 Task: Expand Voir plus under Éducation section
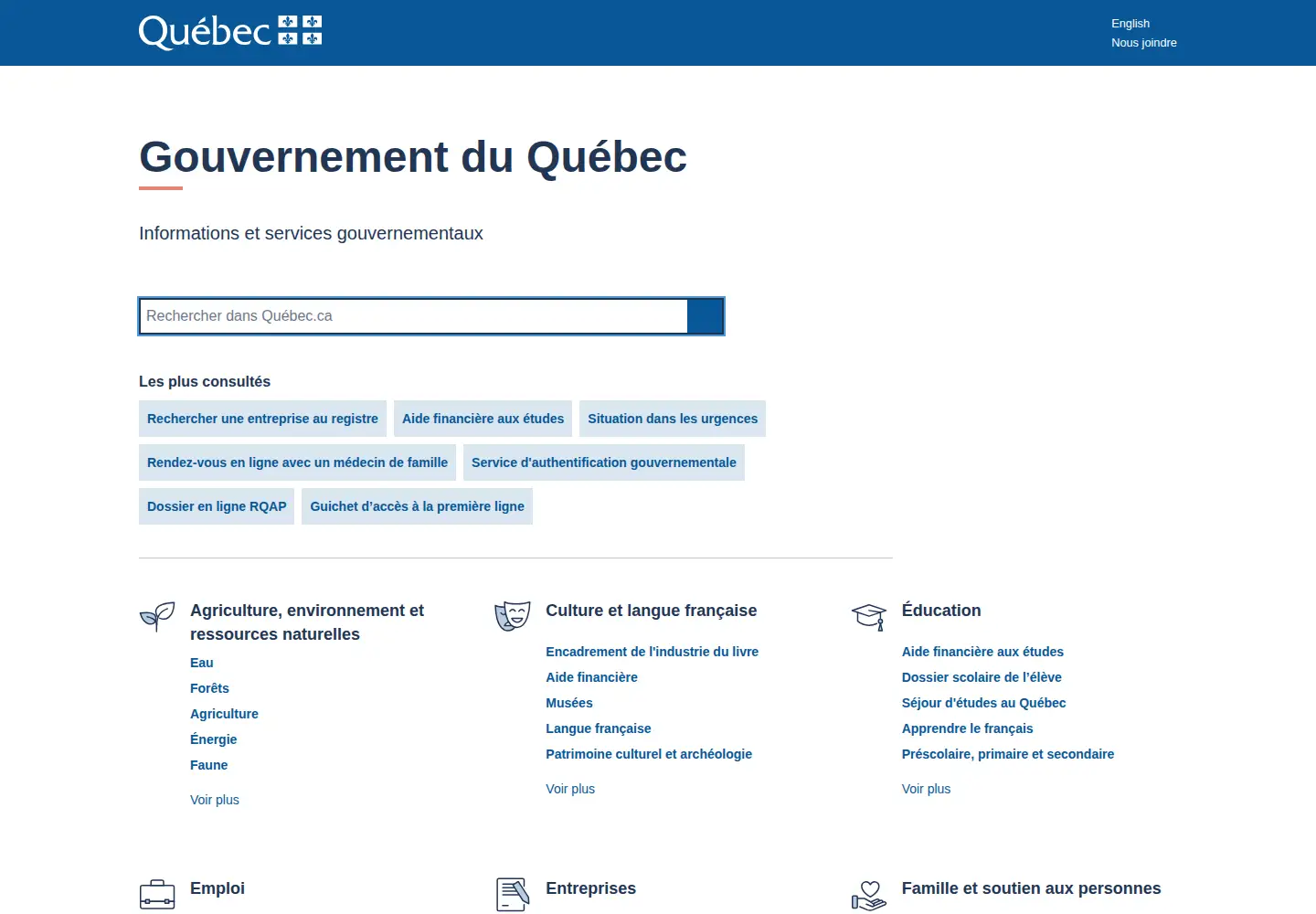tap(926, 789)
